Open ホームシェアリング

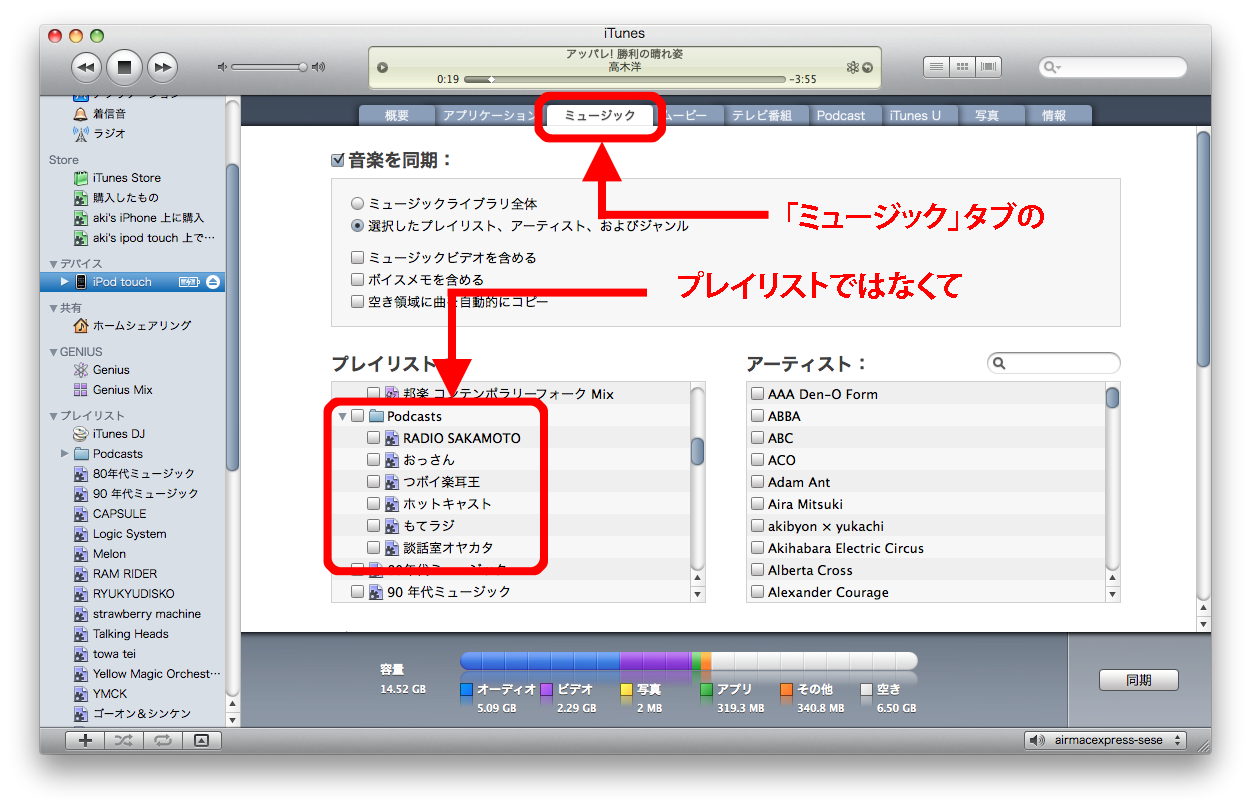[x=141, y=326]
